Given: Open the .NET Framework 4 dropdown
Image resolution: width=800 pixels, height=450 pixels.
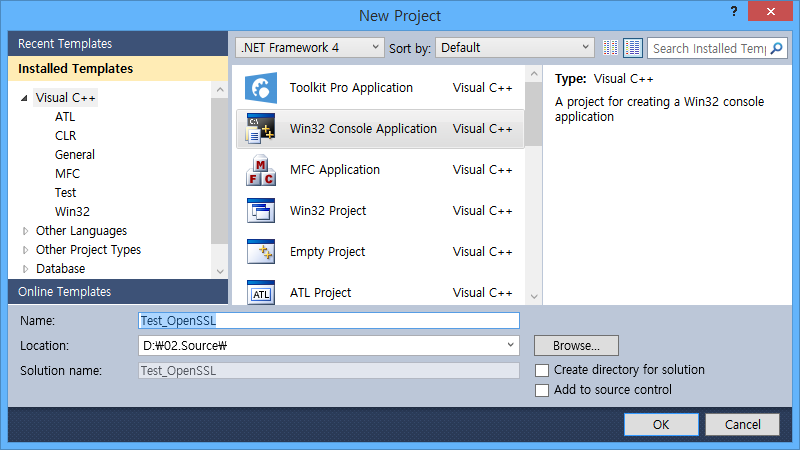Looking at the screenshot, I should click(310, 47).
